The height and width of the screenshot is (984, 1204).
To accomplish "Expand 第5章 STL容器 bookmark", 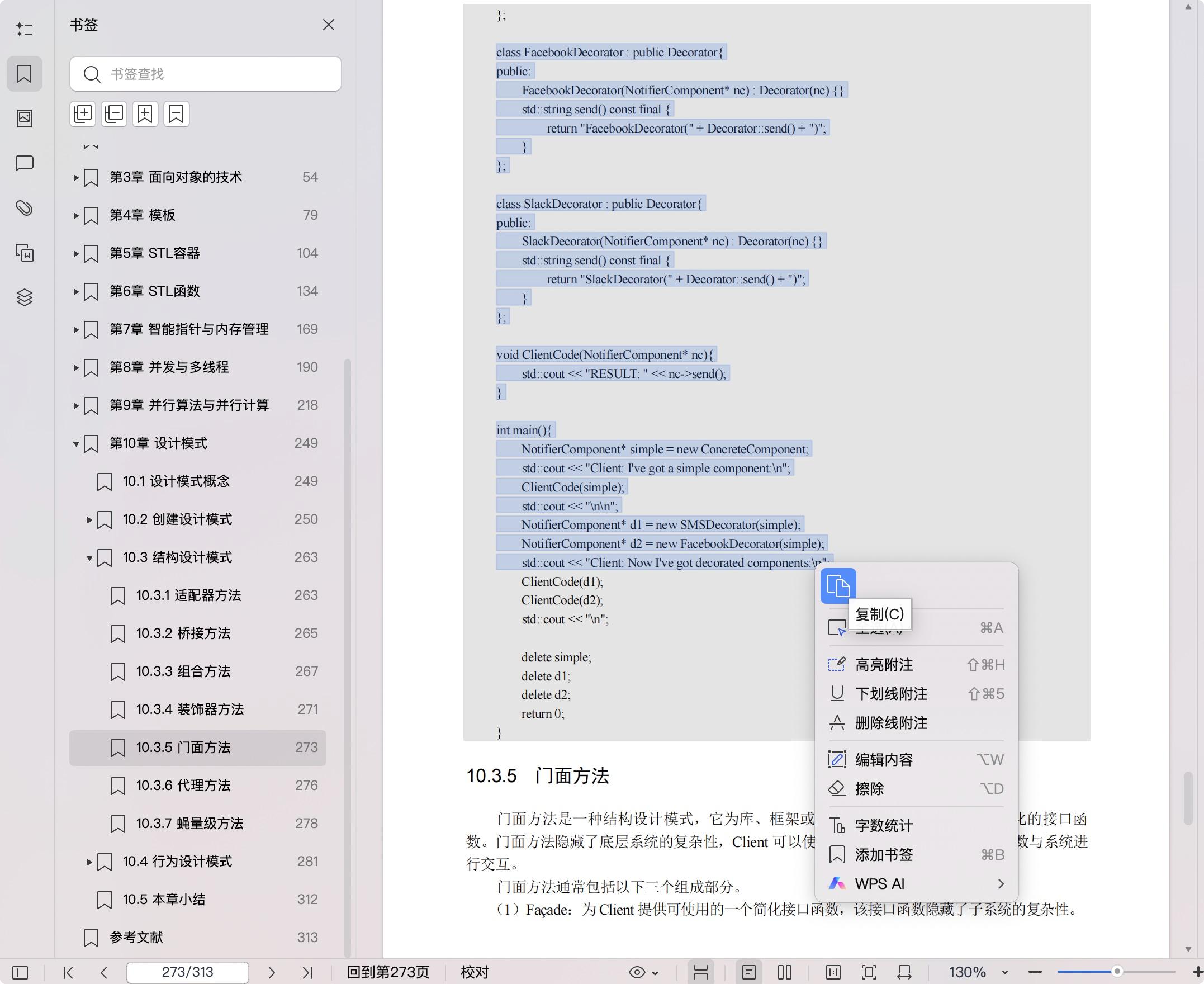I will point(76,253).
